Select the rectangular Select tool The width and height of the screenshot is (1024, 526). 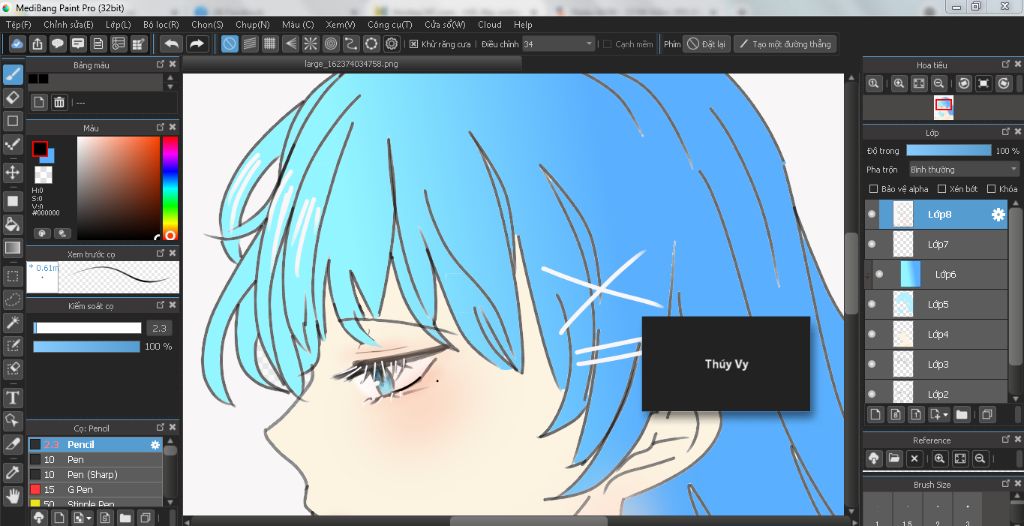[x=13, y=276]
